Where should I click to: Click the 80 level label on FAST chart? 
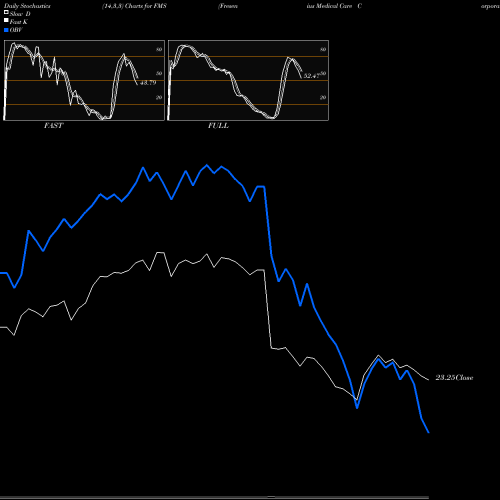(159, 49)
